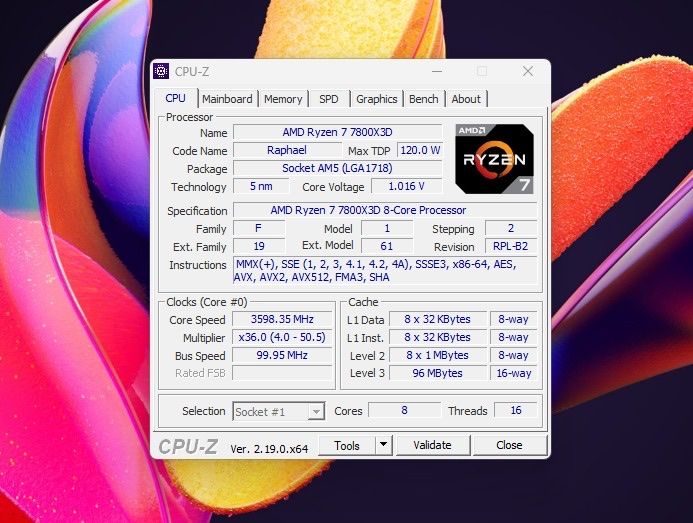Click the Stepping value 2
This screenshot has width=693, height=523.
coord(511,228)
